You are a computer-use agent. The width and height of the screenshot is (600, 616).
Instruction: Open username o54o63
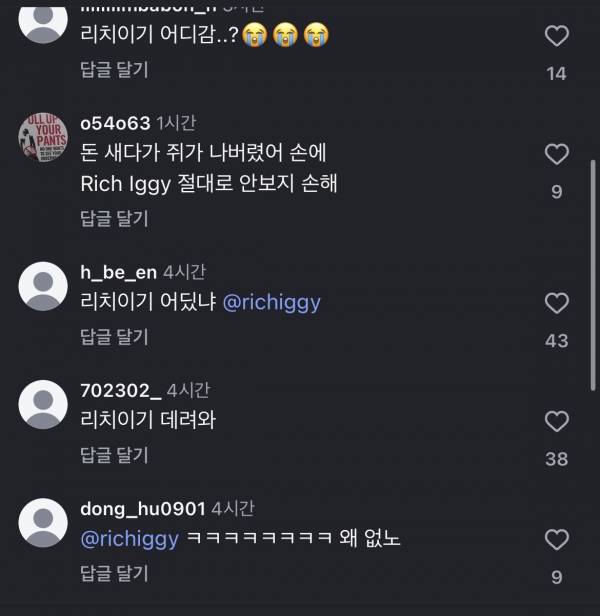(x=115, y=123)
